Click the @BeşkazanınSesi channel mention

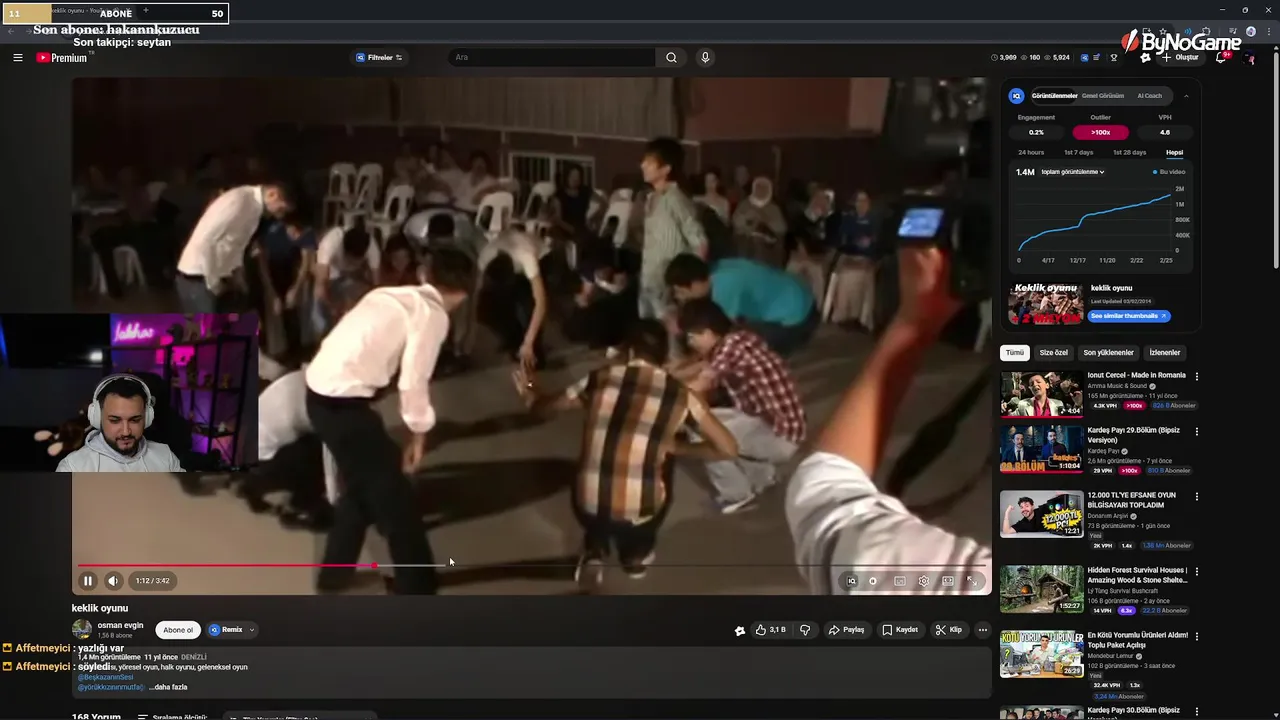coord(105,677)
